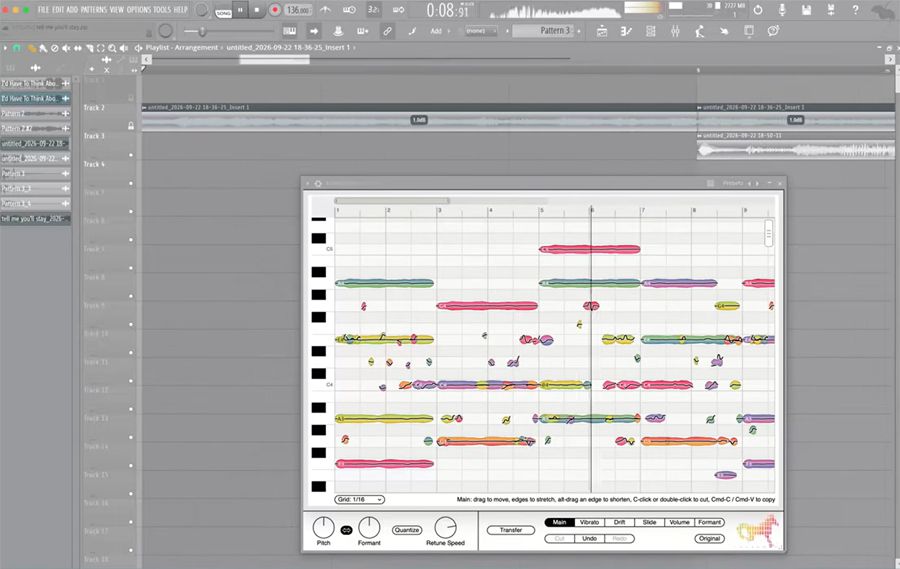Select the playlist delete tool
900x569 pixels.
55,48
